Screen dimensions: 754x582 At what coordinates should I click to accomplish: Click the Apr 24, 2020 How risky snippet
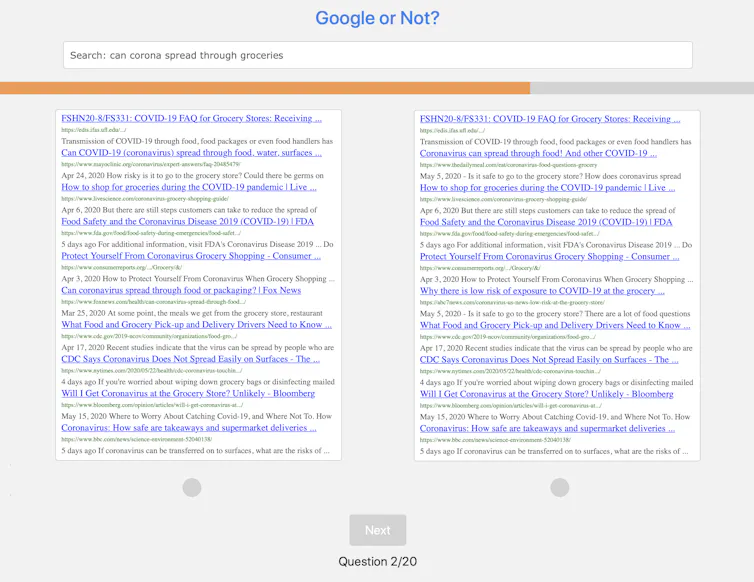coord(192,175)
